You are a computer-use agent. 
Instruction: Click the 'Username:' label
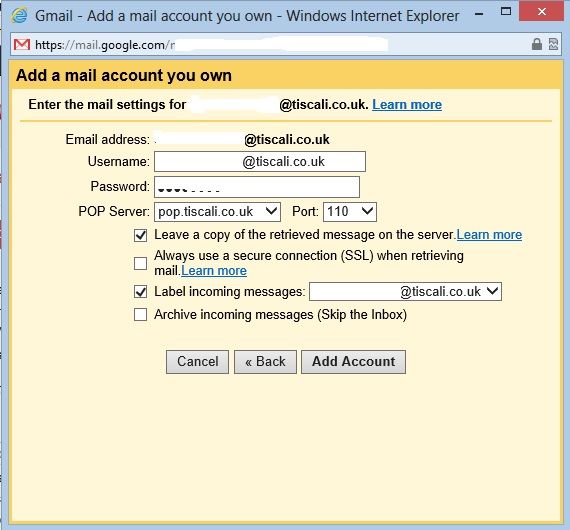[x=119, y=161]
